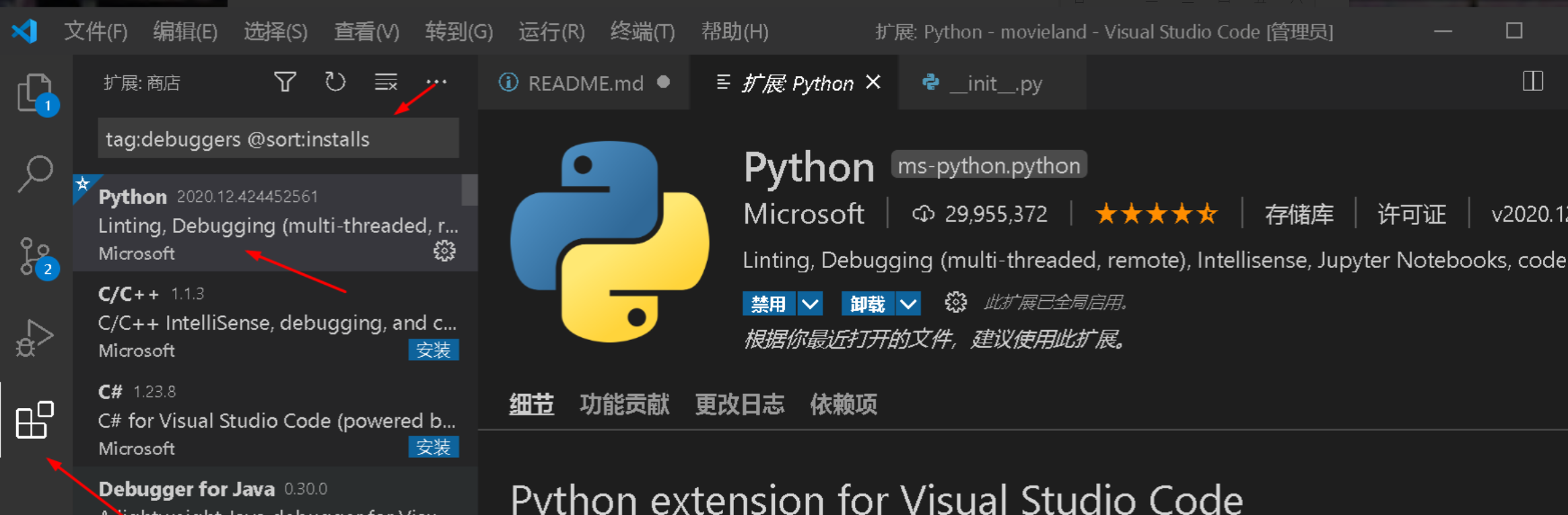Refresh the extensions list
This screenshot has width=1568, height=515.
pos(335,82)
